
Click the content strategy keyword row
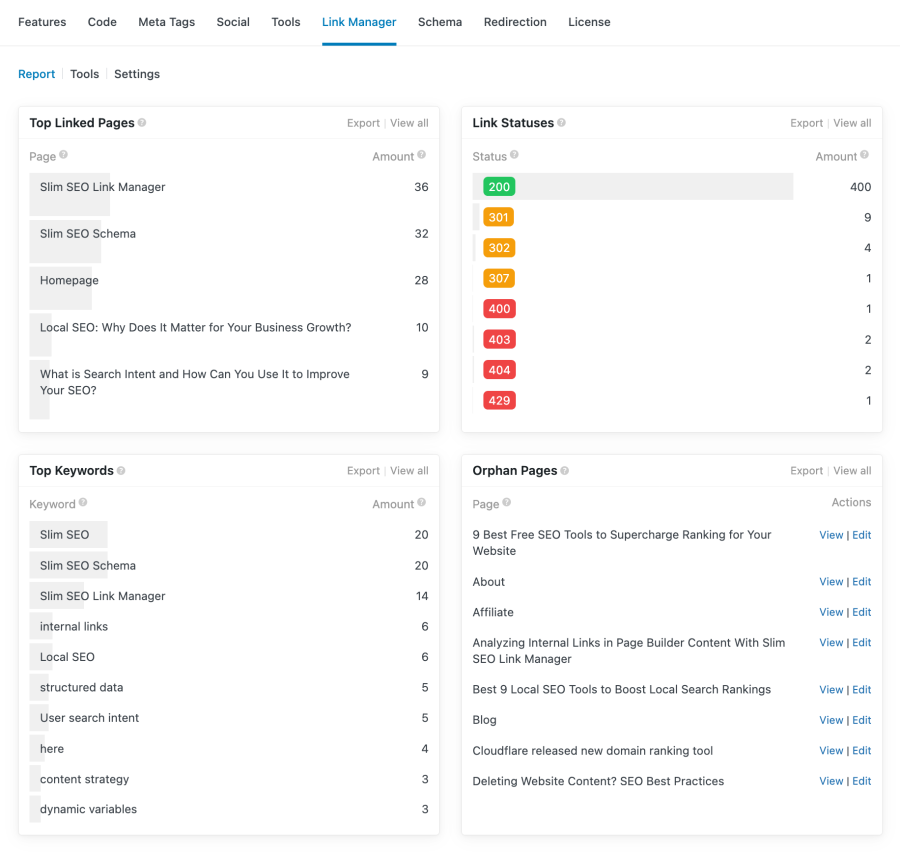229,779
